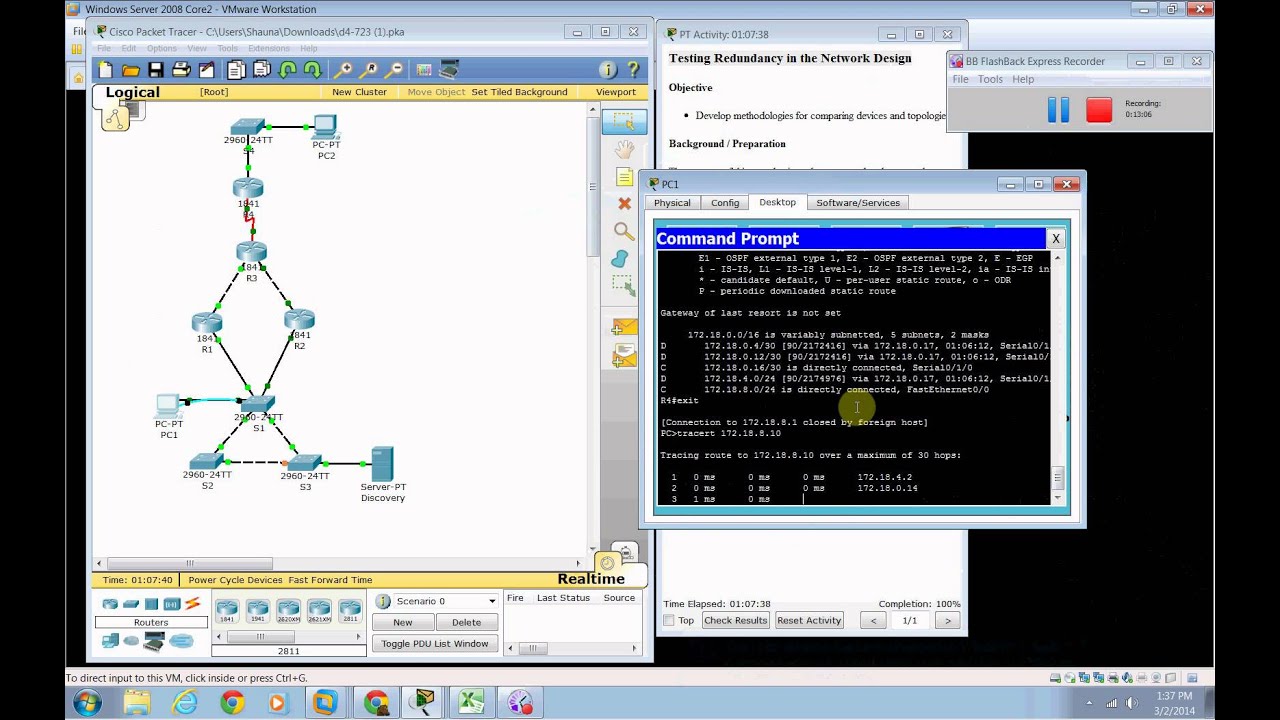Click the New file icon in Packet Tracer toolbar

click(x=105, y=70)
